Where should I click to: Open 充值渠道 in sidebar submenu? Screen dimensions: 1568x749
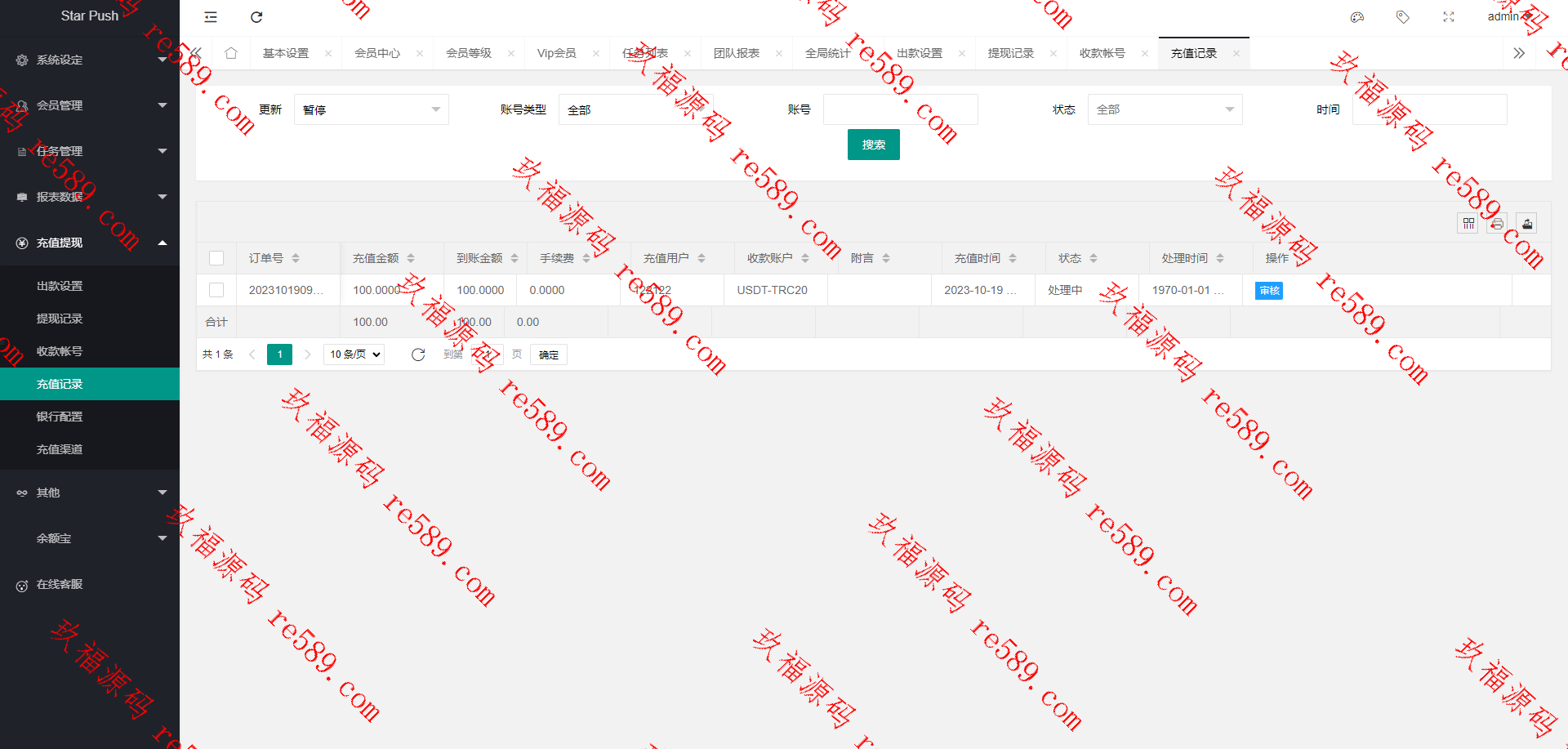click(90, 449)
